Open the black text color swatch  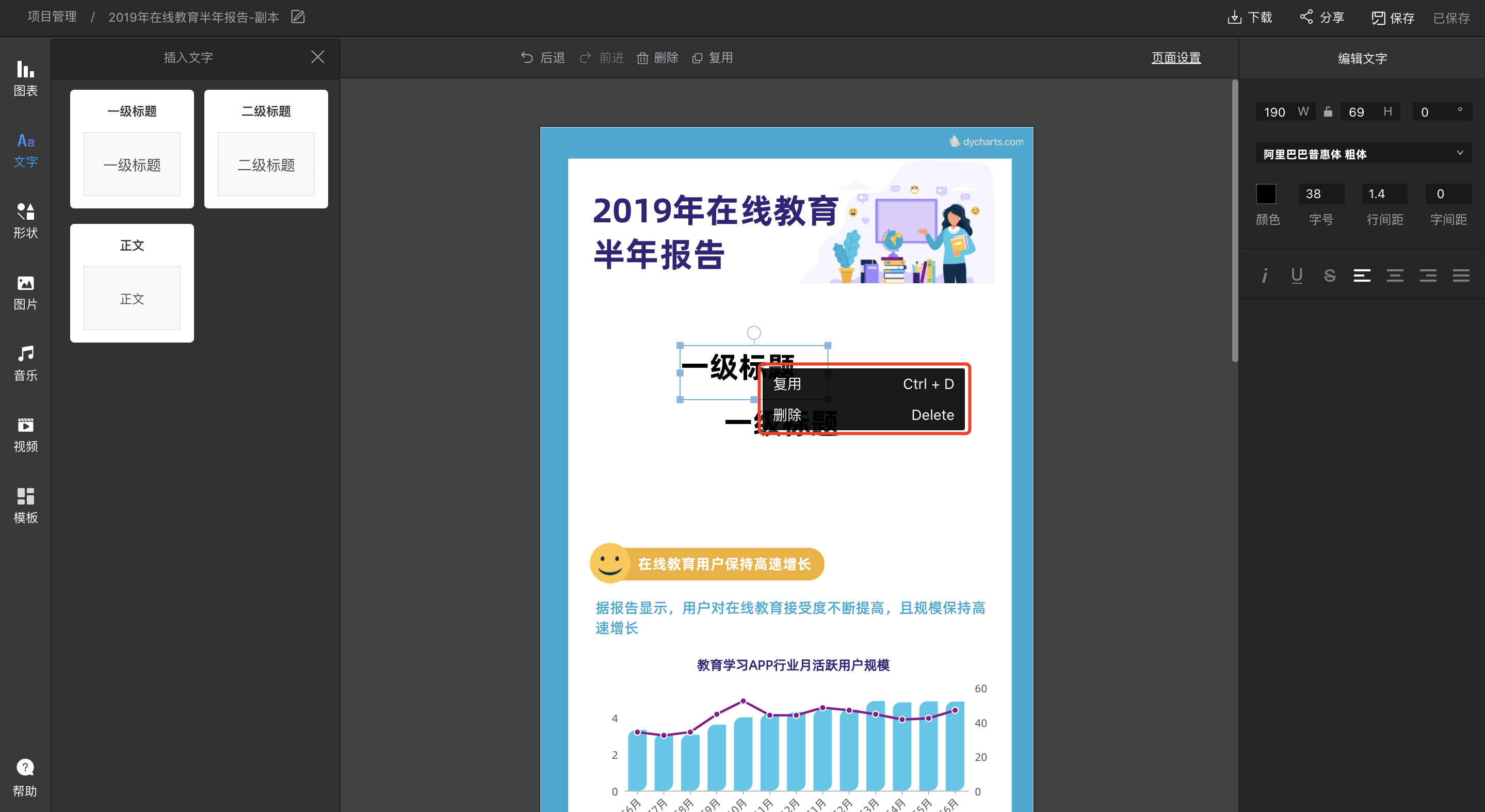pyautogui.click(x=1266, y=193)
